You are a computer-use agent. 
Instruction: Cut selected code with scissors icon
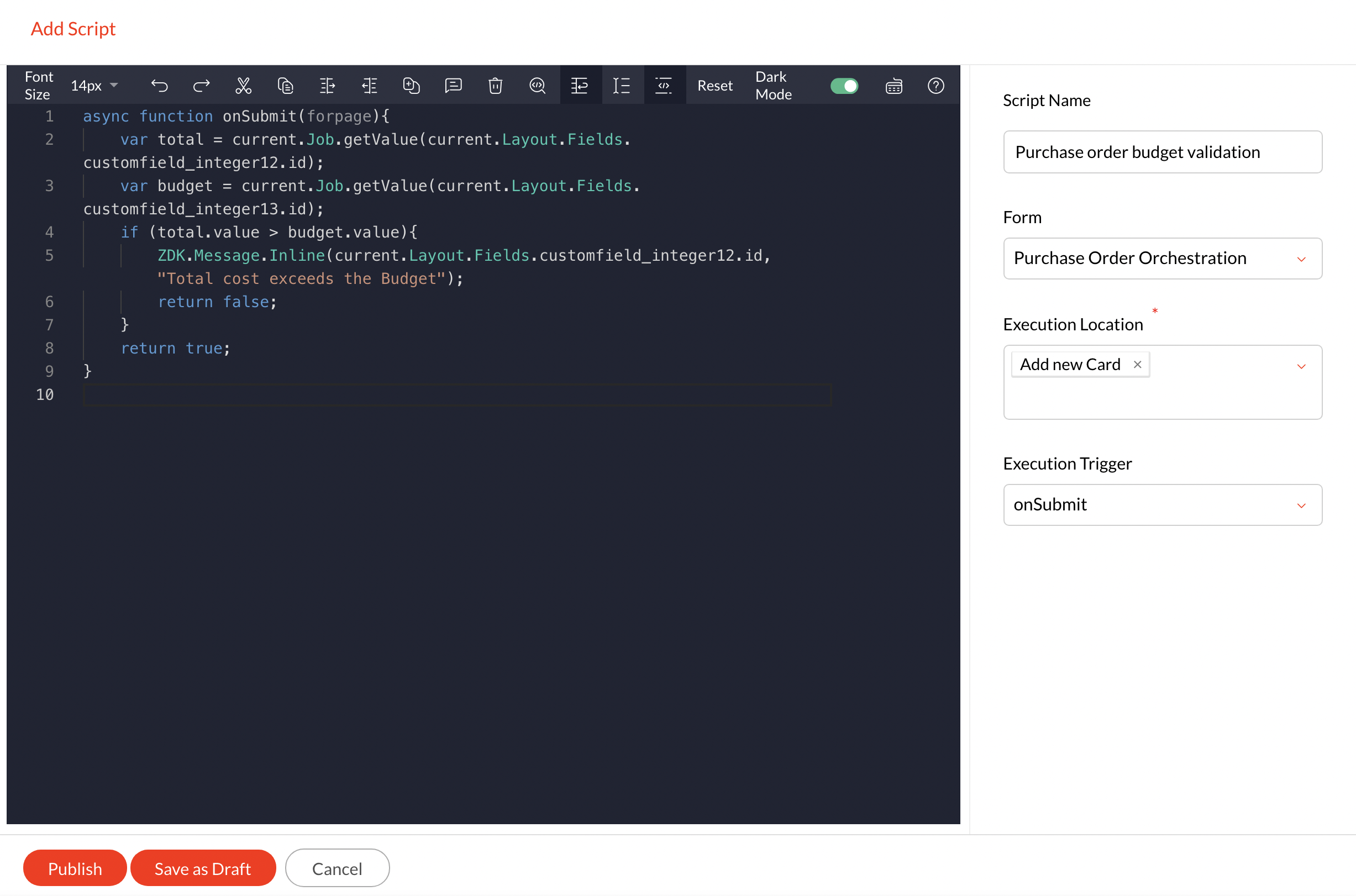(244, 86)
